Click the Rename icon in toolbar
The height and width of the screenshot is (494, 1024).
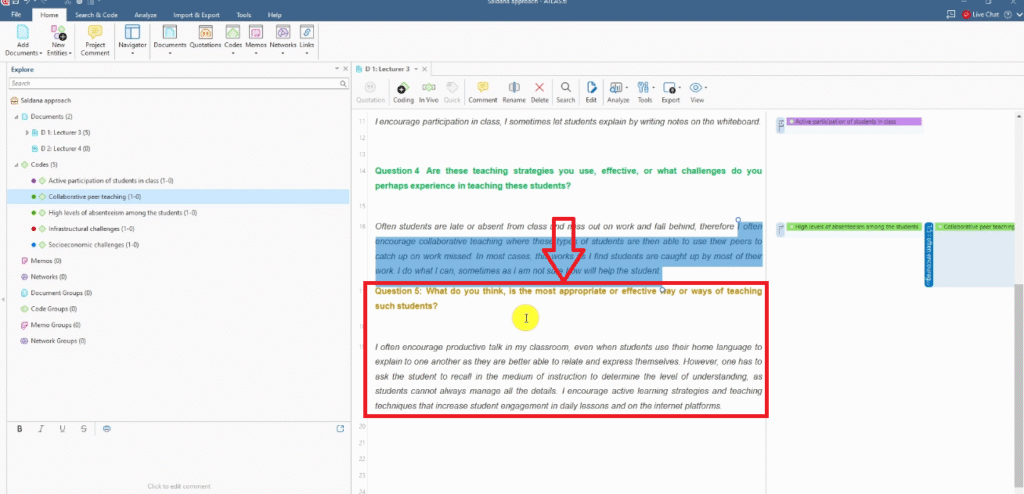point(514,91)
